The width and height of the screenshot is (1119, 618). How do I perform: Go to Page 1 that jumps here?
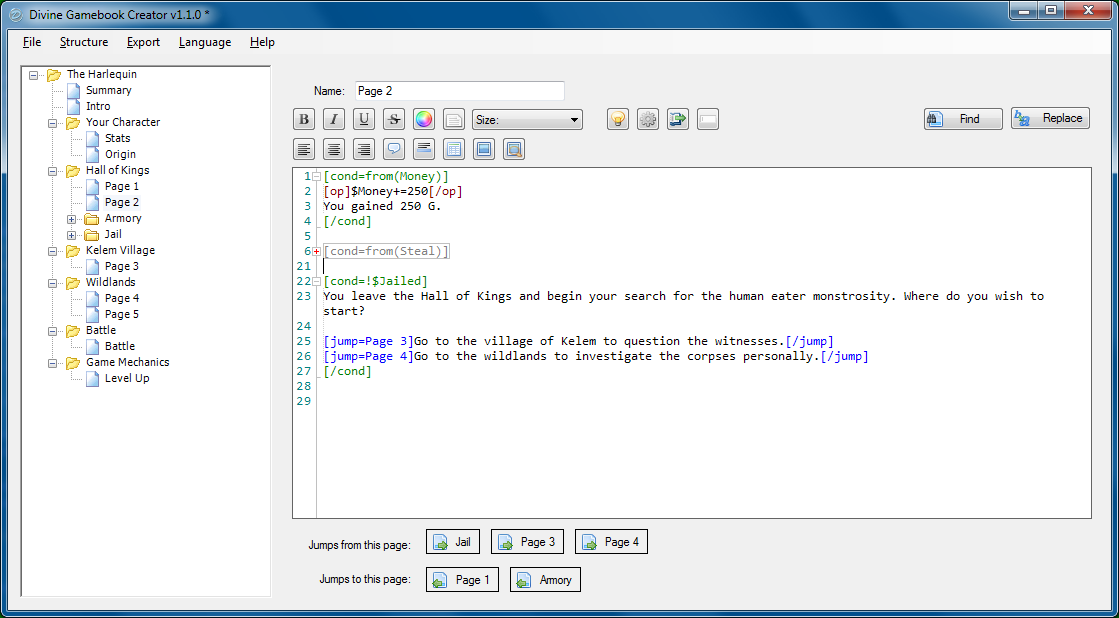462,579
